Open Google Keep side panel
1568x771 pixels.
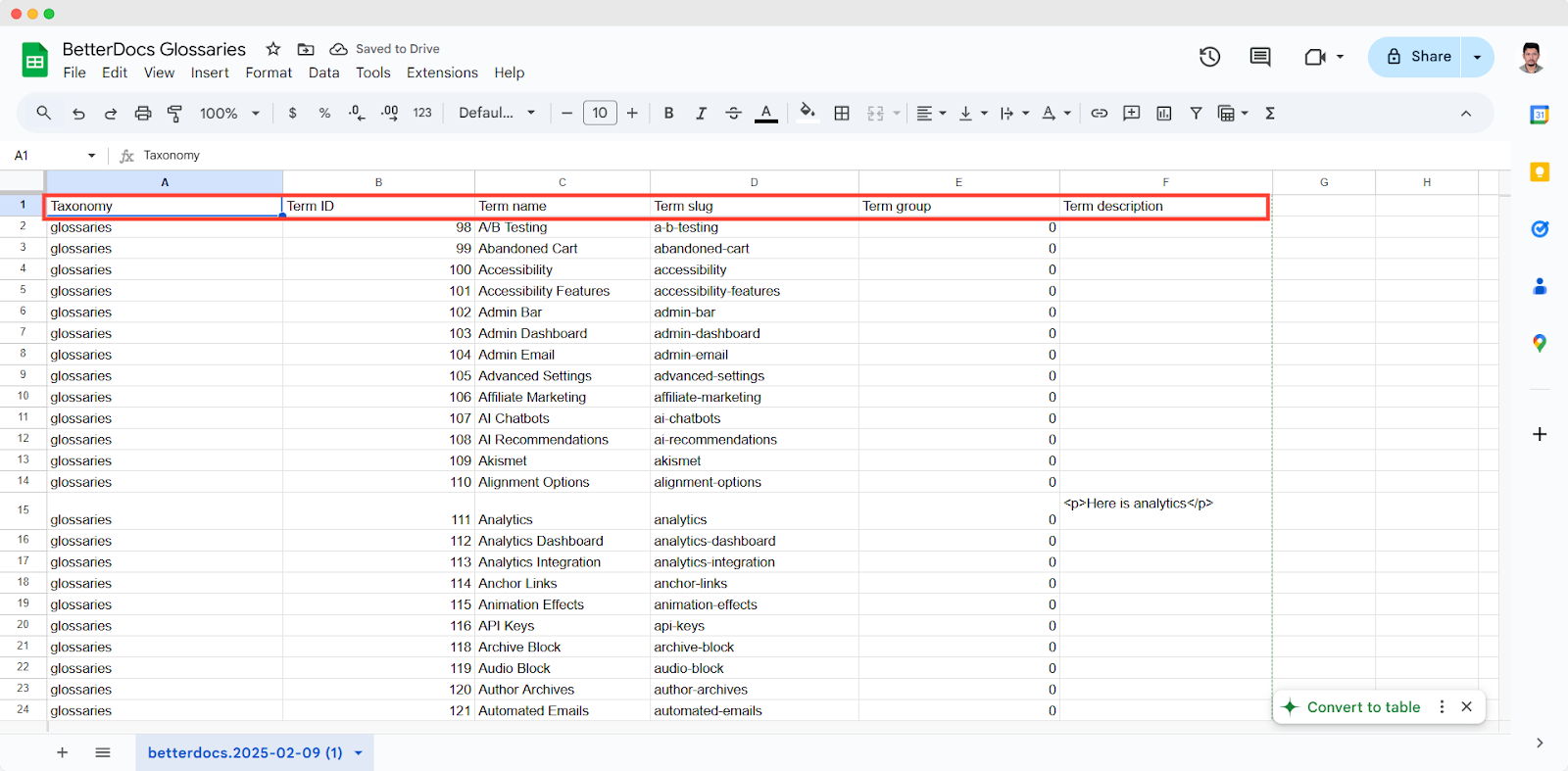1540,172
